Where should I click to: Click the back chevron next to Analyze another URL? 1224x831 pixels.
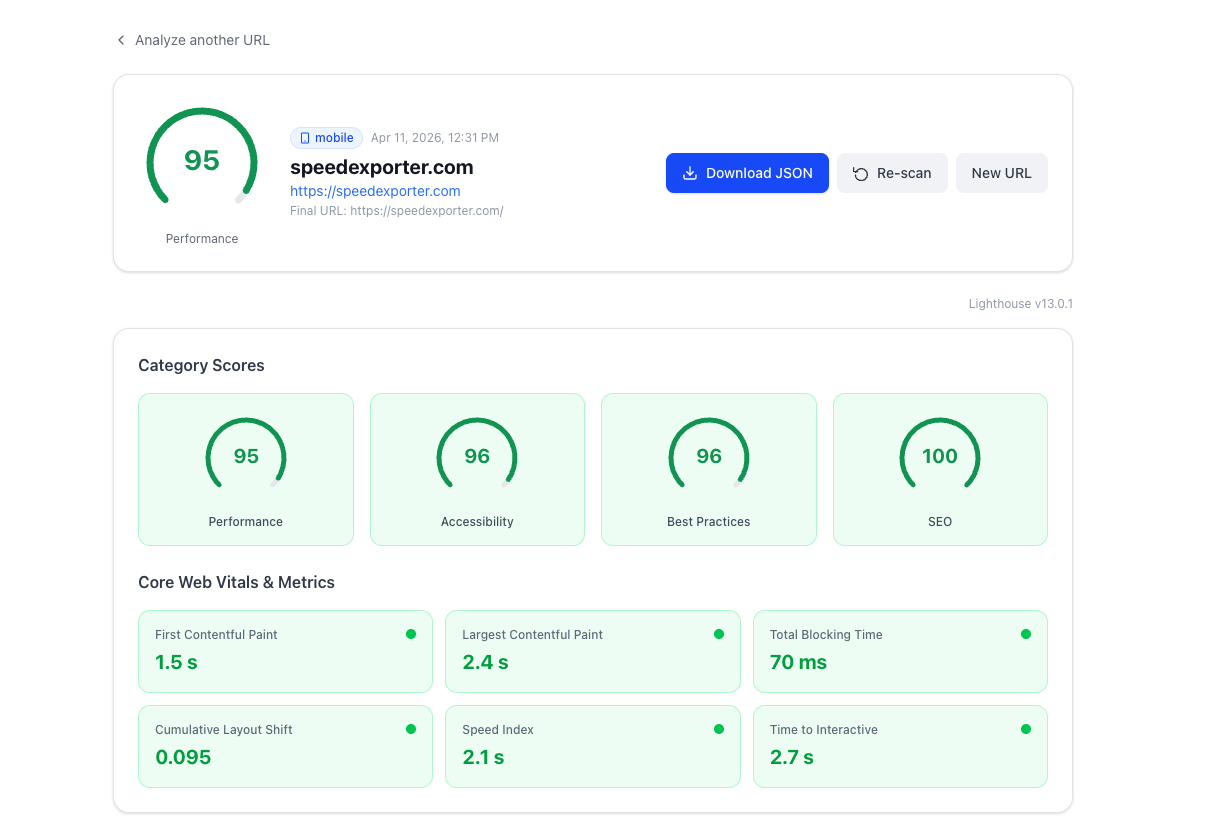120,39
